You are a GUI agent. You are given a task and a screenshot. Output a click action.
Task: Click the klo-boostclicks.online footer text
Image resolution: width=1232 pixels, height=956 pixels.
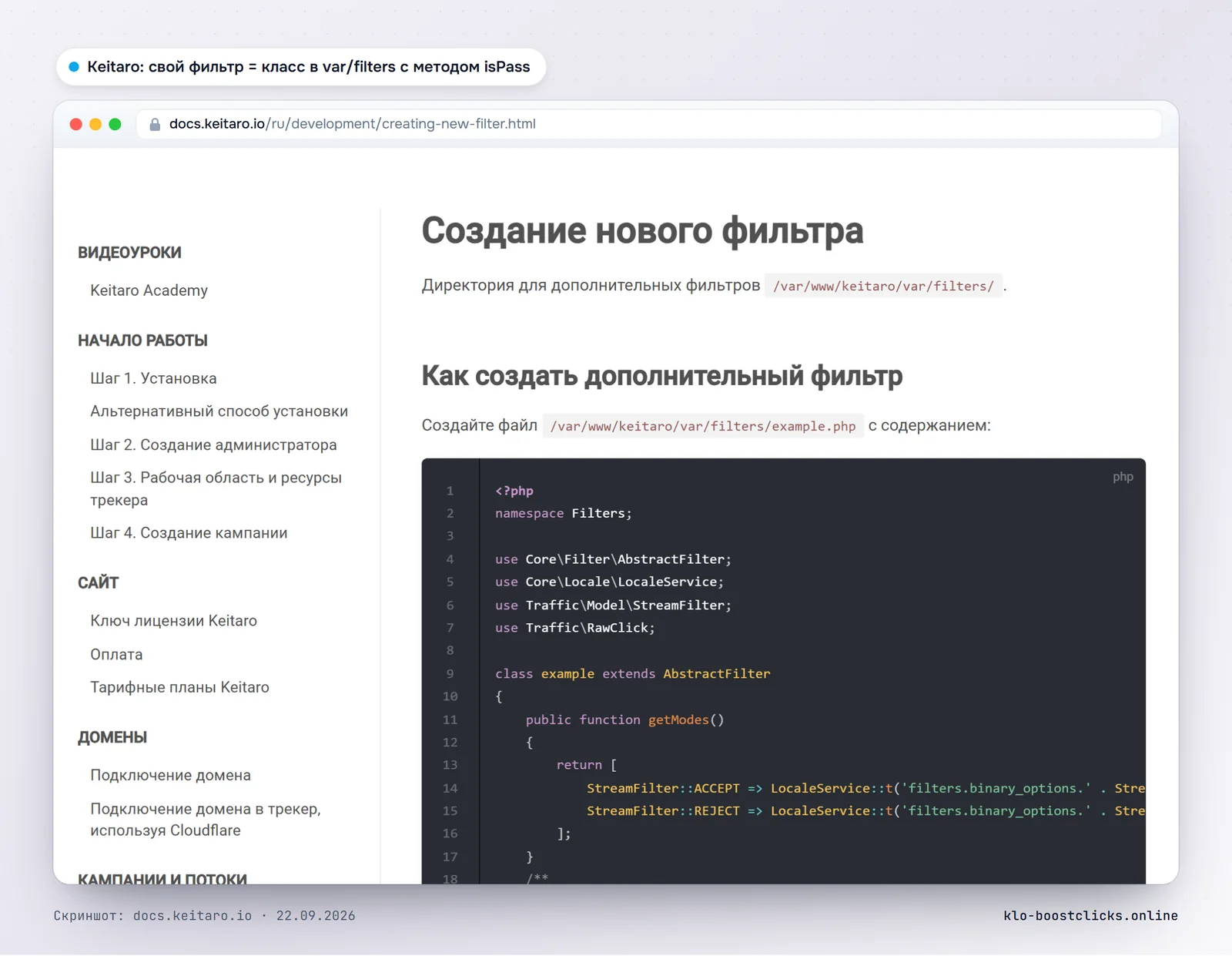point(1090,916)
